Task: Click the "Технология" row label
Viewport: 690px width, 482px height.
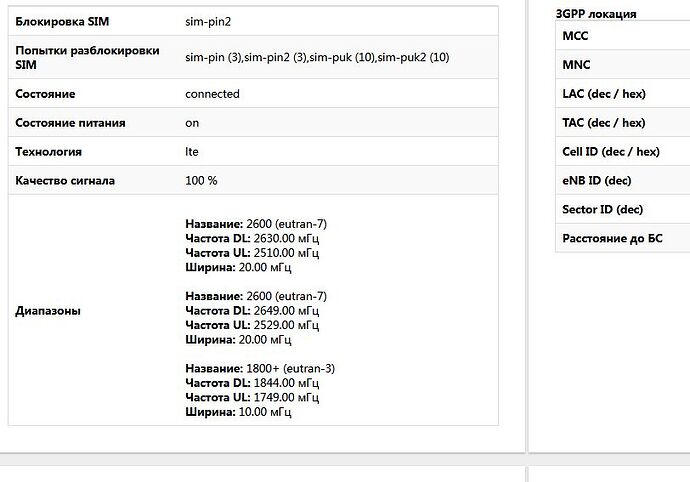Action: 49,152
